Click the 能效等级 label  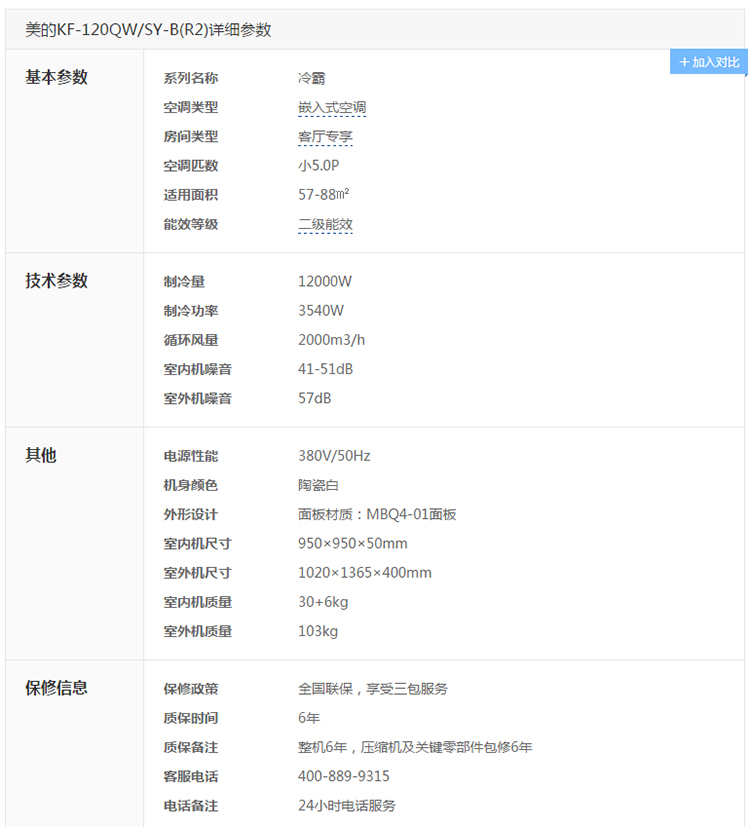(x=190, y=225)
